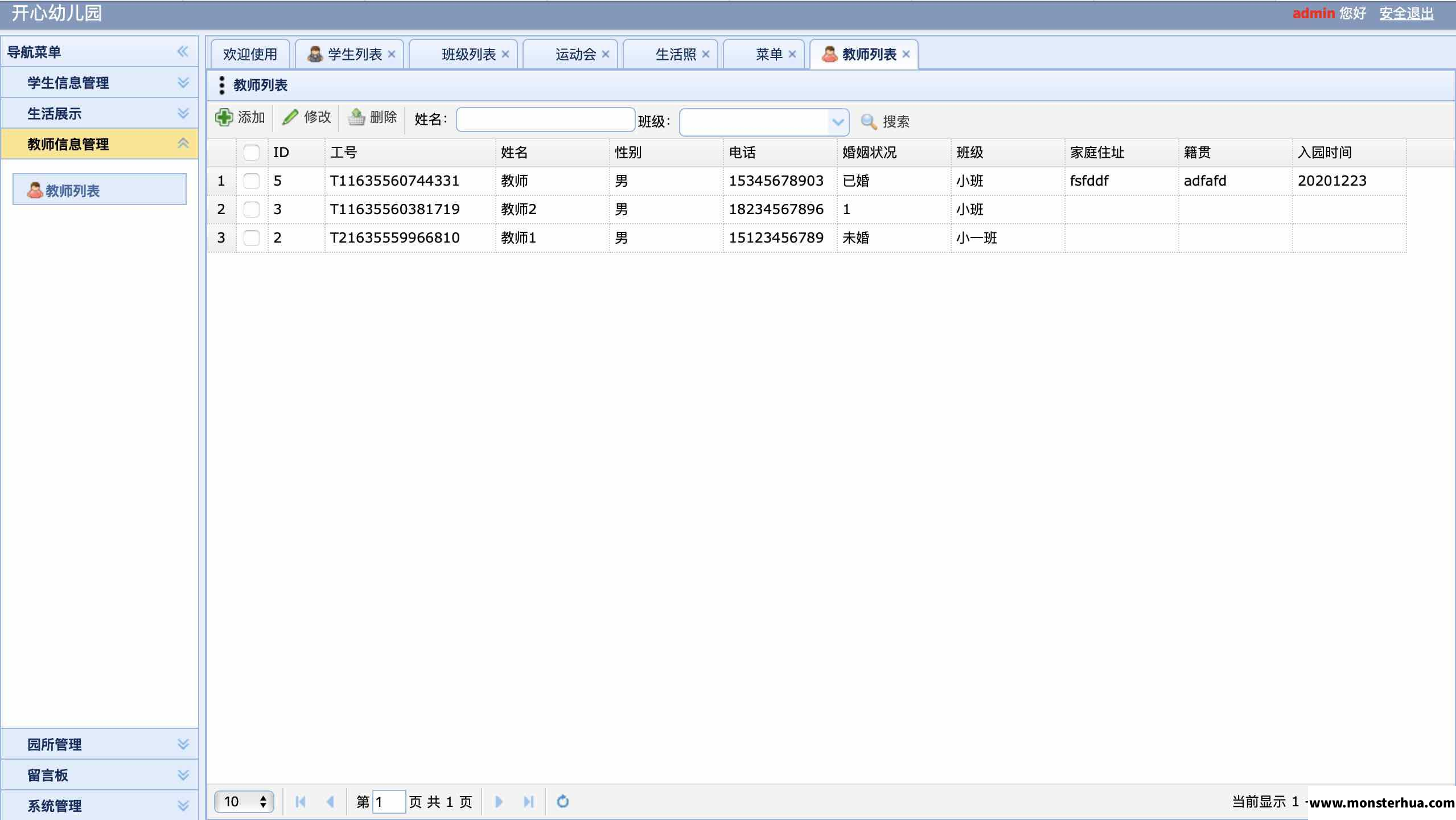Go to next page arrow
Image resolution: width=1456 pixels, height=820 pixels.
[499, 802]
